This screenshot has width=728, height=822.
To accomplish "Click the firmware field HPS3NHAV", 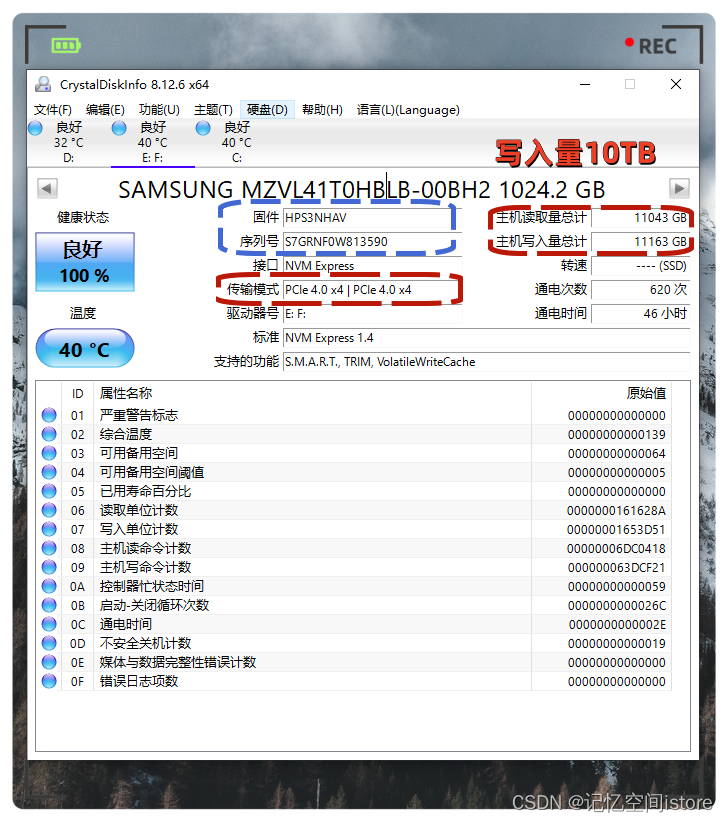I will [x=372, y=218].
